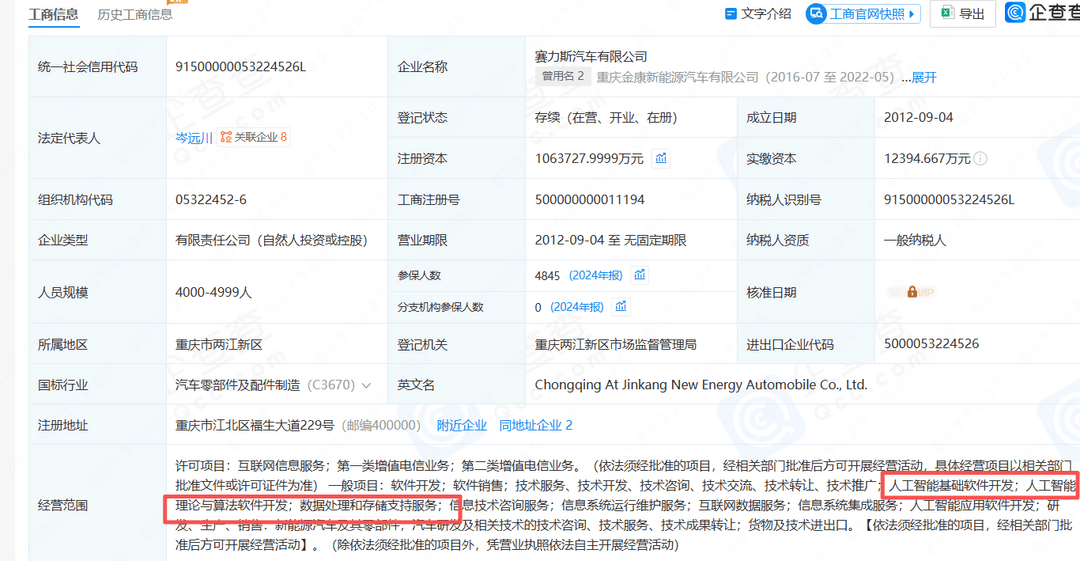This screenshot has height=561, width=1080.
Task: Click the 企查查 logo icon
Action: (1015, 12)
